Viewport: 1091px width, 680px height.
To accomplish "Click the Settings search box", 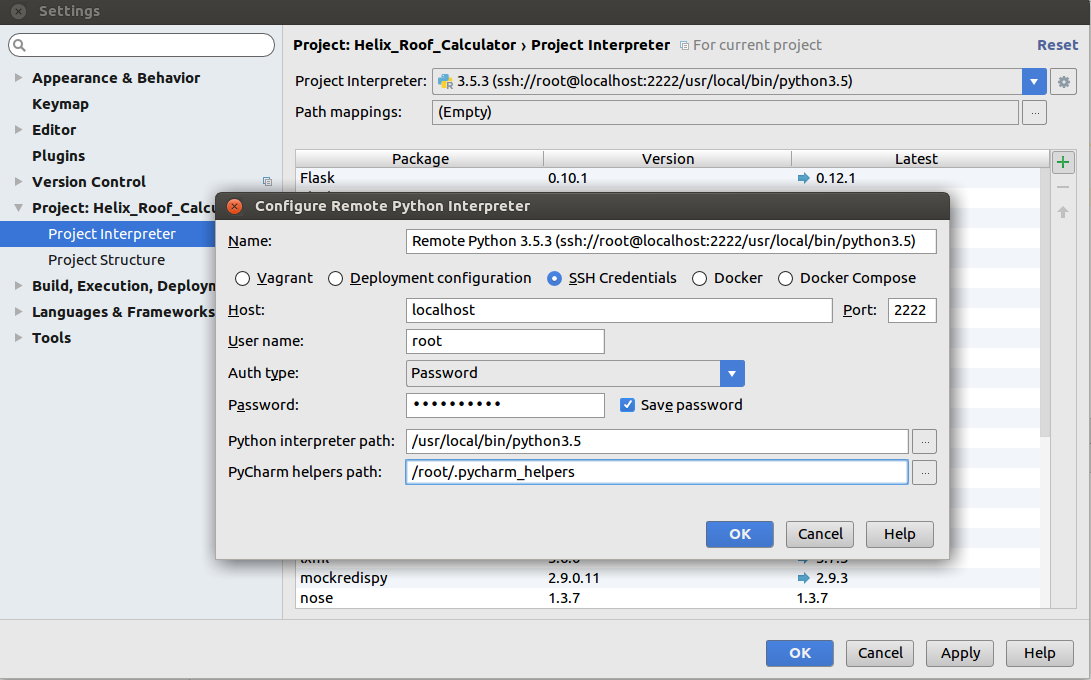I will pos(141,45).
